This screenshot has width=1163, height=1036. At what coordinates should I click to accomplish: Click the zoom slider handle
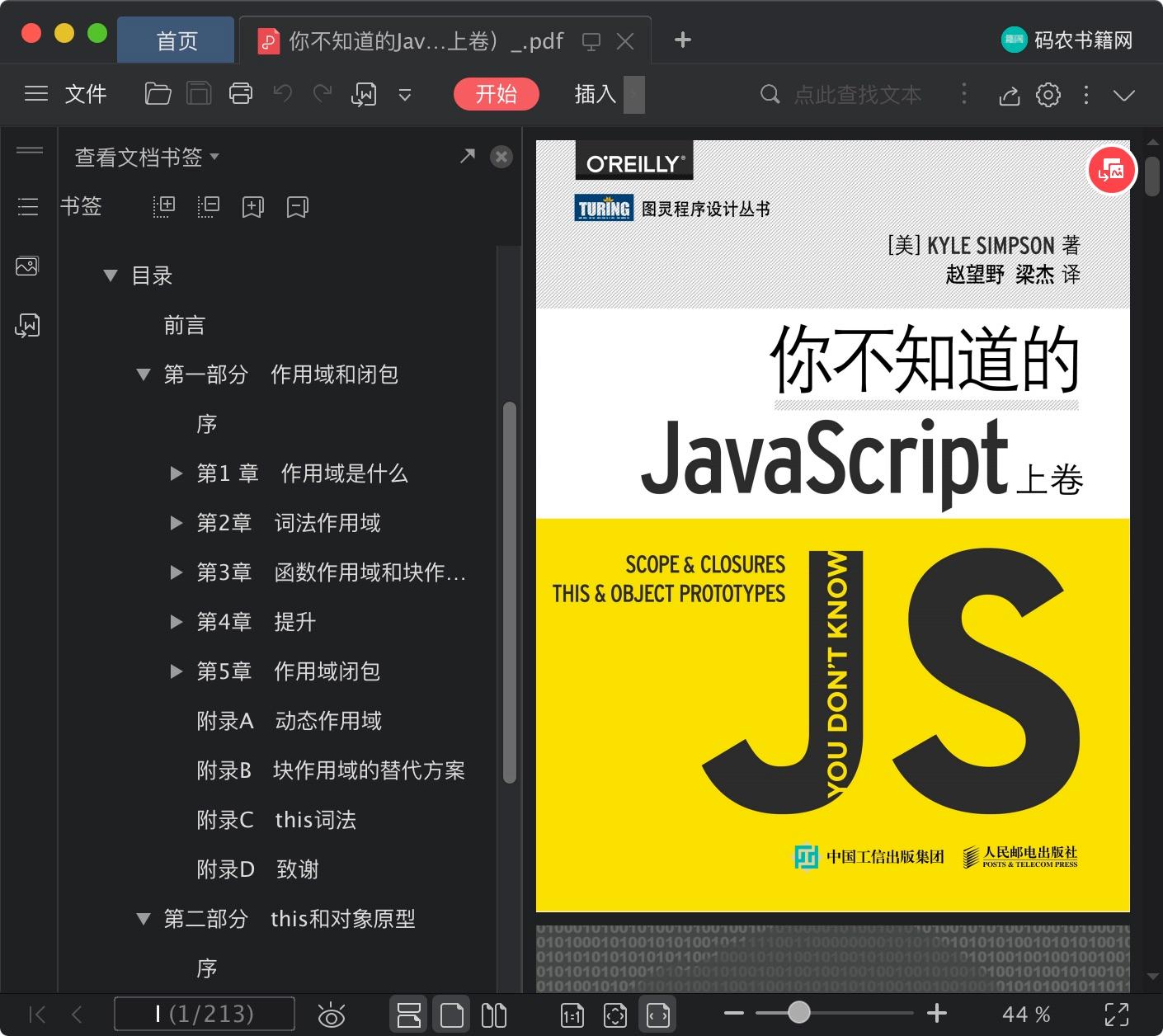pos(798,1012)
